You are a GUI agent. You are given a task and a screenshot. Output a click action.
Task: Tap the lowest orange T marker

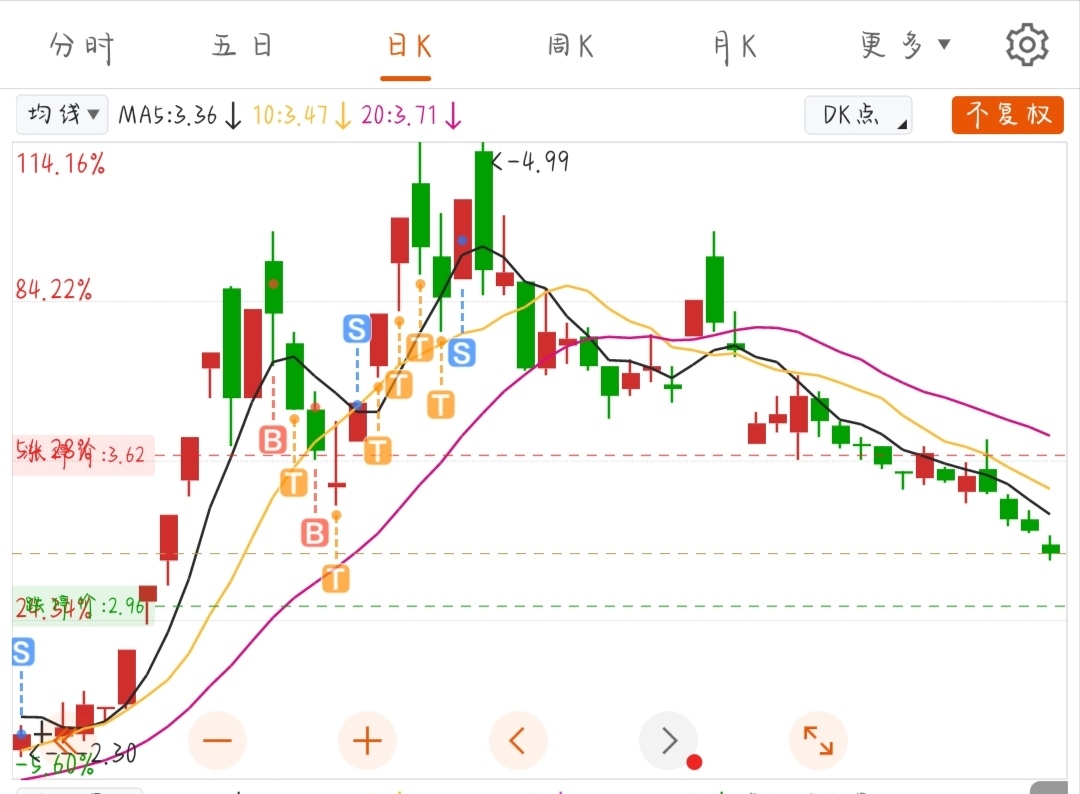tap(335, 578)
